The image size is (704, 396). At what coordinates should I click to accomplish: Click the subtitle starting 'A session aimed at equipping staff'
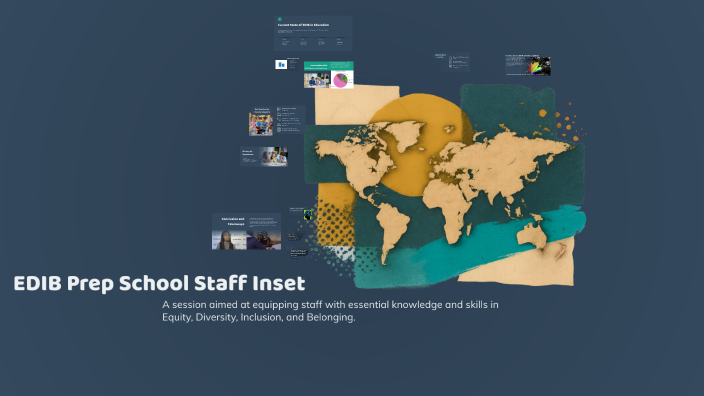pos(330,311)
